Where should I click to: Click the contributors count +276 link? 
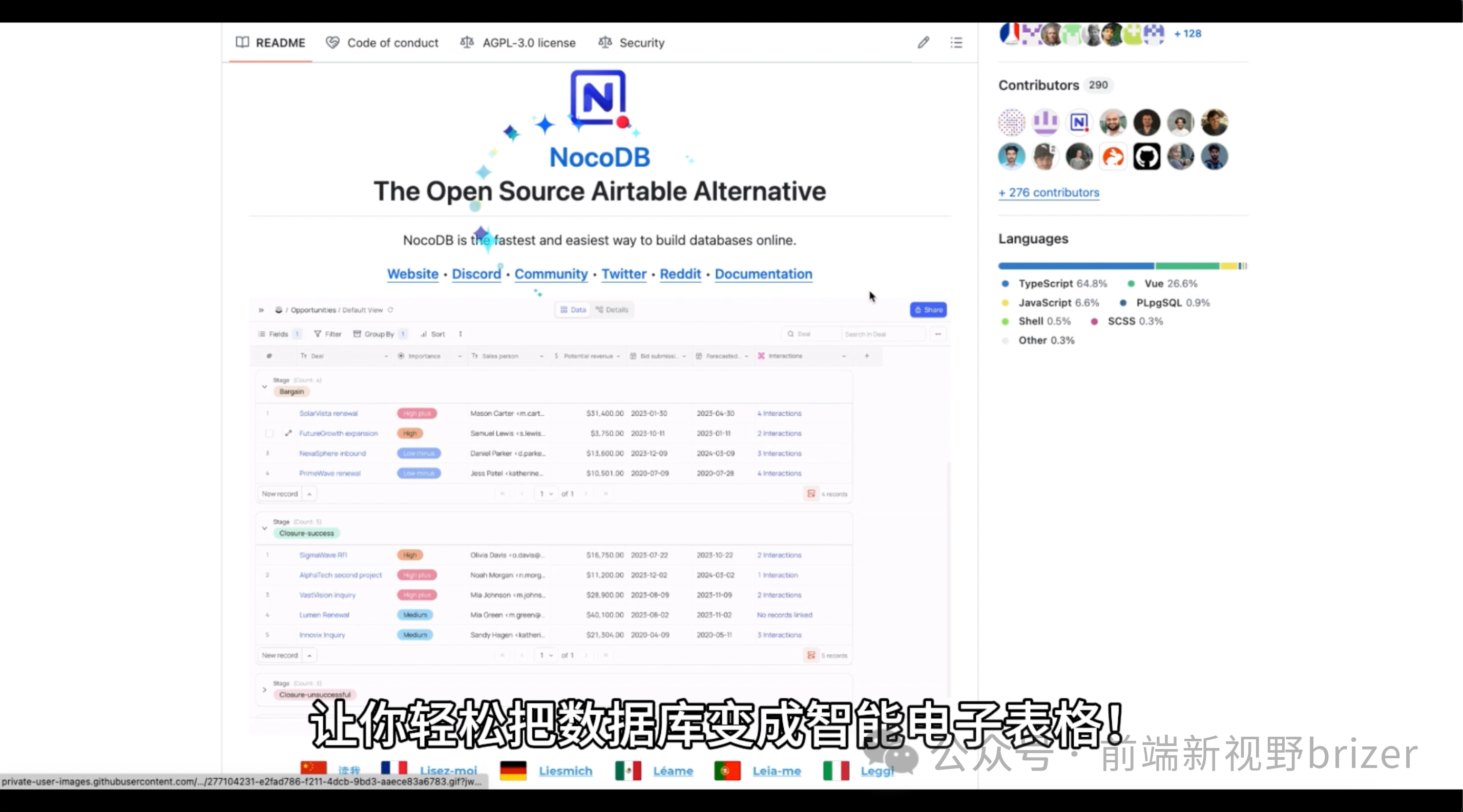click(x=1048, y=192)
